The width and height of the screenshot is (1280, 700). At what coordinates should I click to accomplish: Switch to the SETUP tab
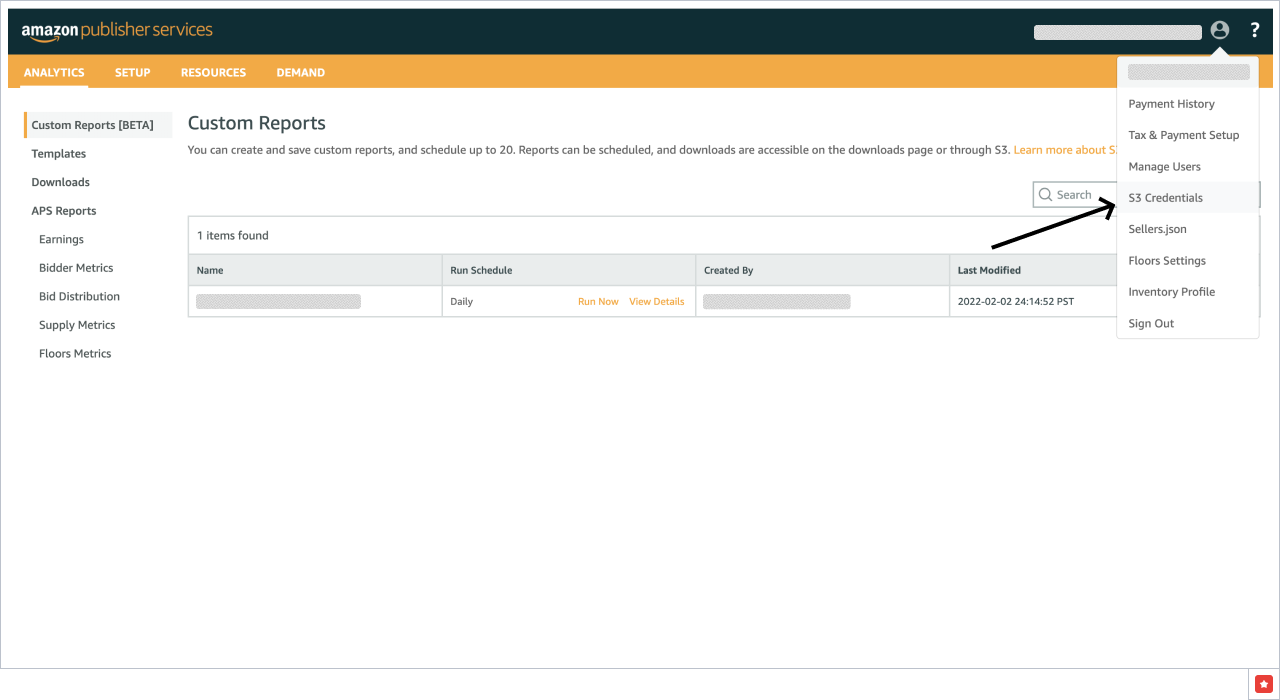[132, 72]
